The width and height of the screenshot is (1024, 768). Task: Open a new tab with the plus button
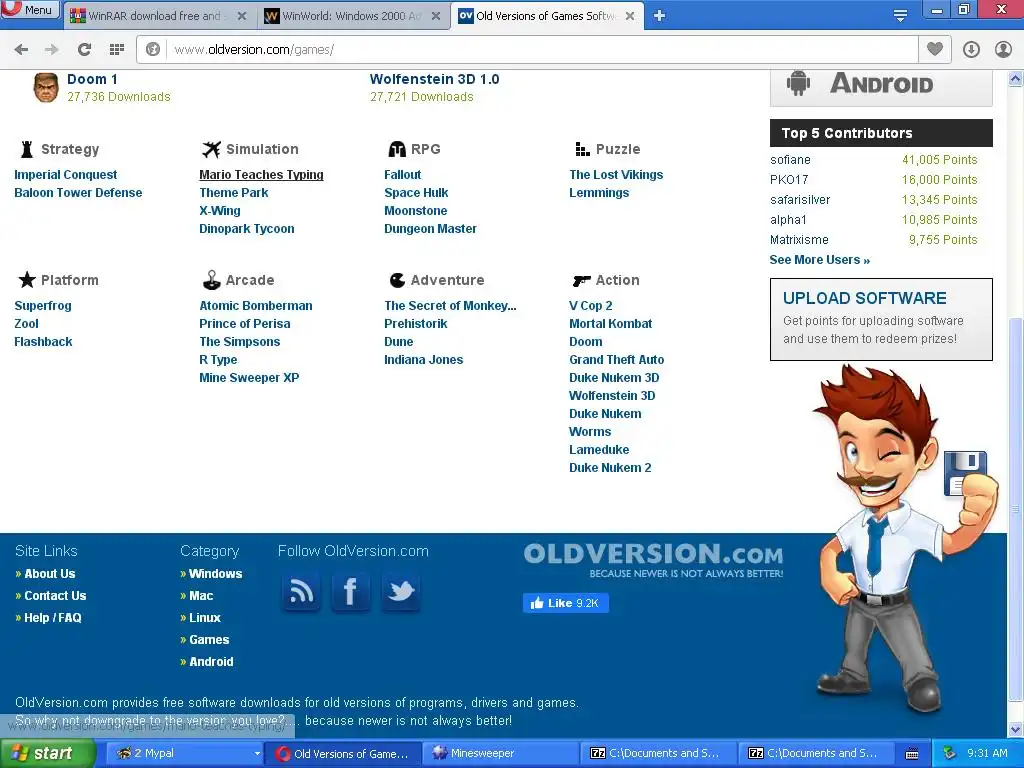pos(660,16)
